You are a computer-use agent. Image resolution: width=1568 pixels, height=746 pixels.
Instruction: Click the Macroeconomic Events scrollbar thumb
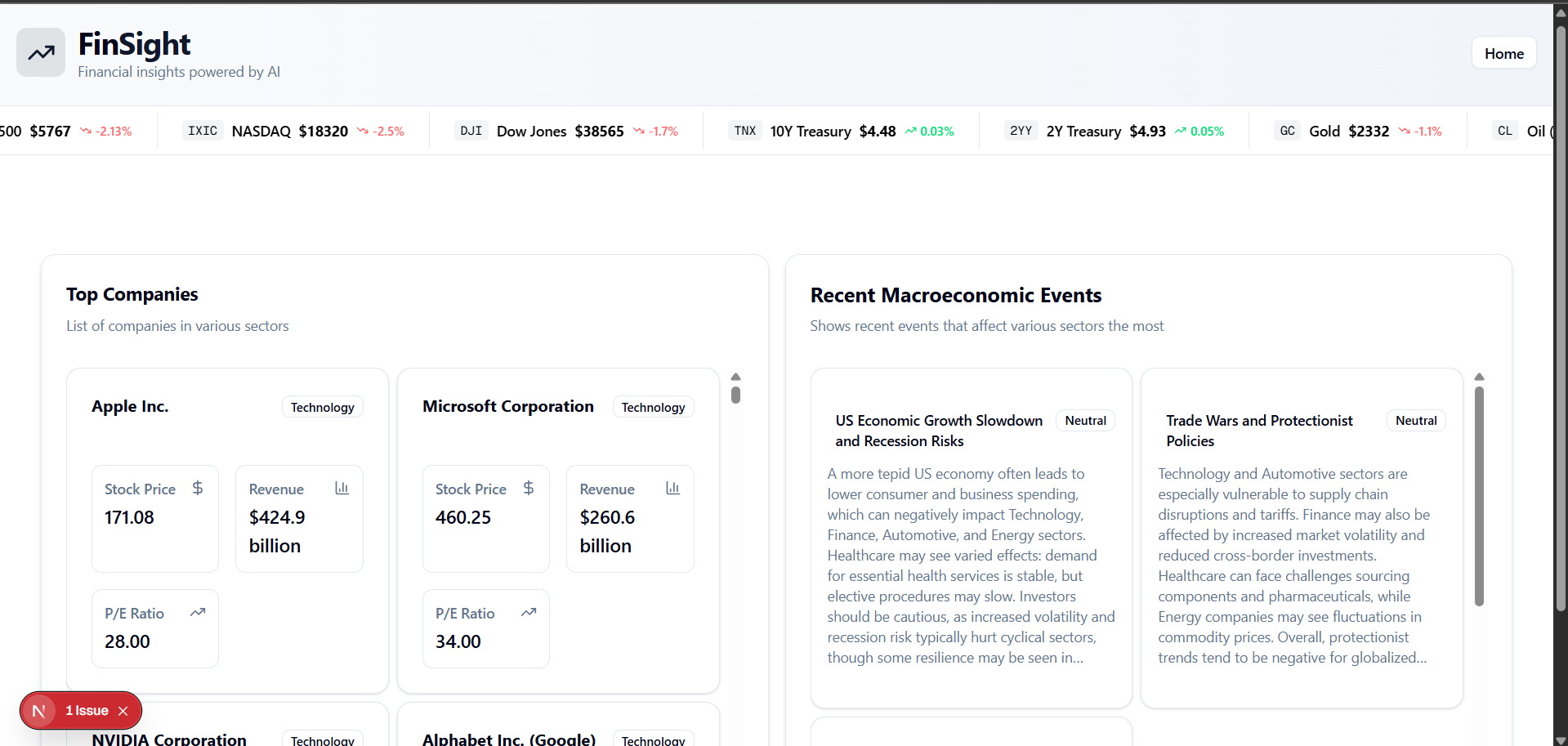[x=1479, y=496]
